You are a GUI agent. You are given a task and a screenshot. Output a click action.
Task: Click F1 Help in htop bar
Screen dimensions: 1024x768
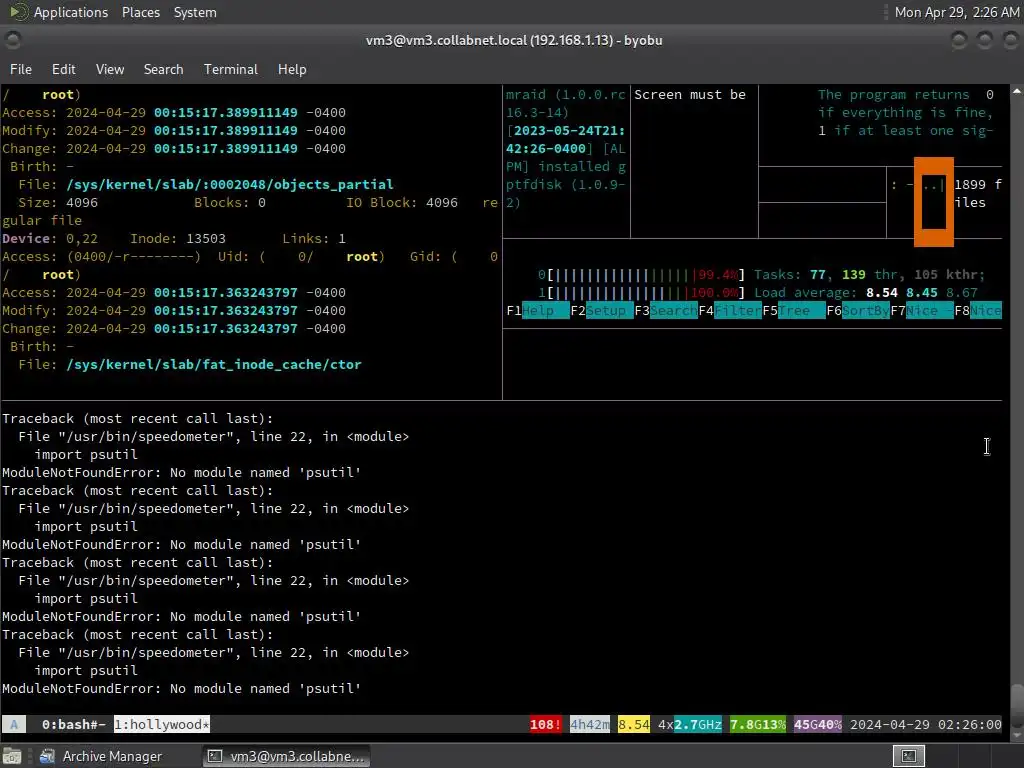537,311
